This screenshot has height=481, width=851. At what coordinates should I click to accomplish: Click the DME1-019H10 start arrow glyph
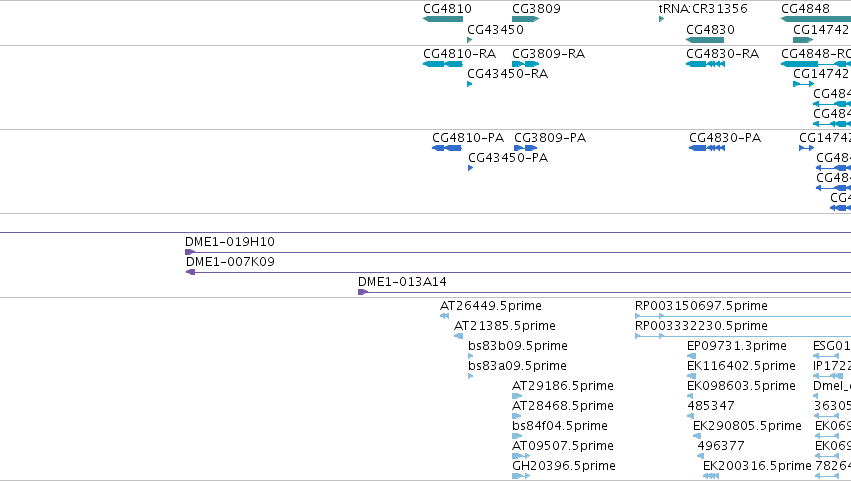tap(190, 252)
